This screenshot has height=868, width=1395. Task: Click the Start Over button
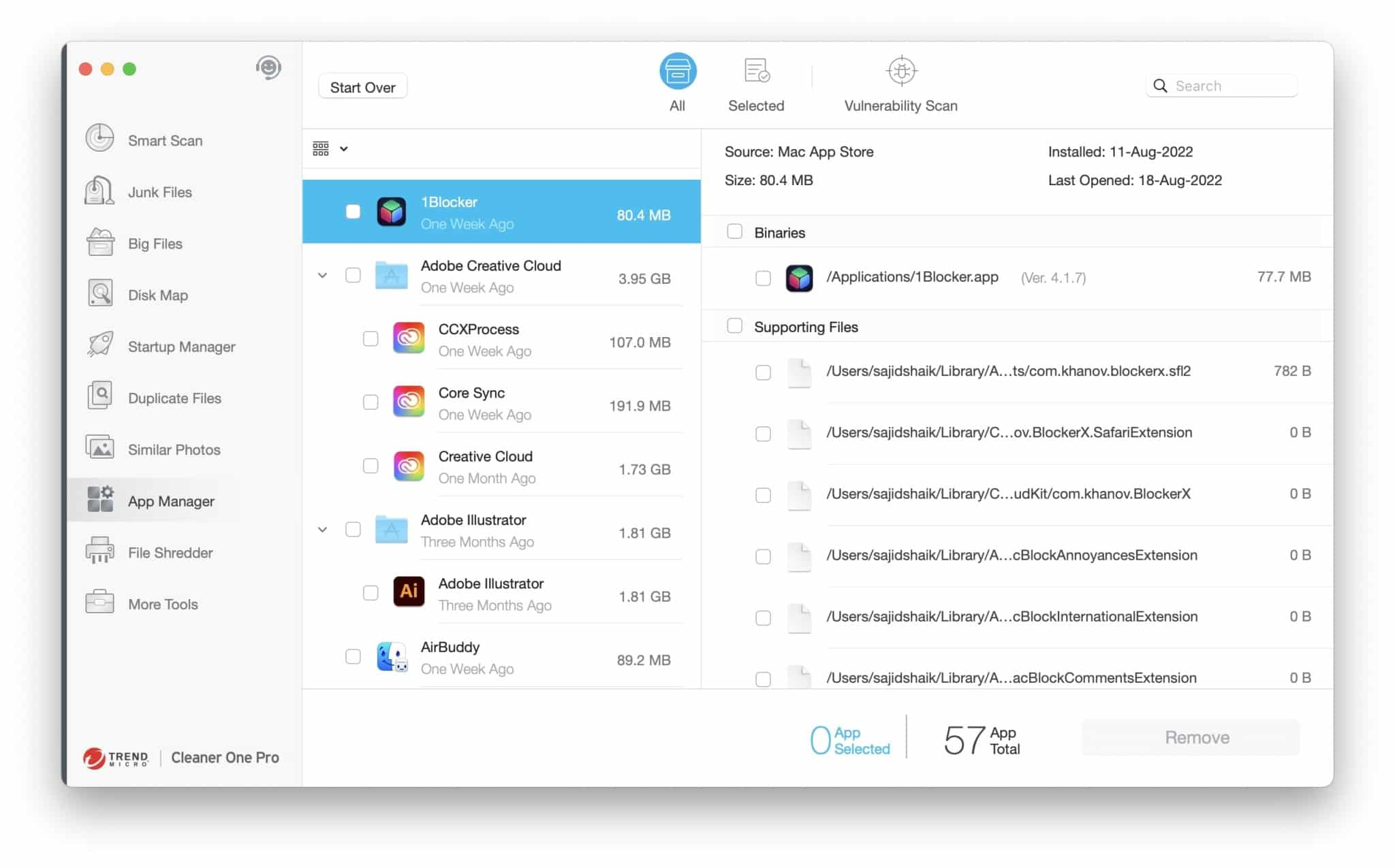coord(363,87)
